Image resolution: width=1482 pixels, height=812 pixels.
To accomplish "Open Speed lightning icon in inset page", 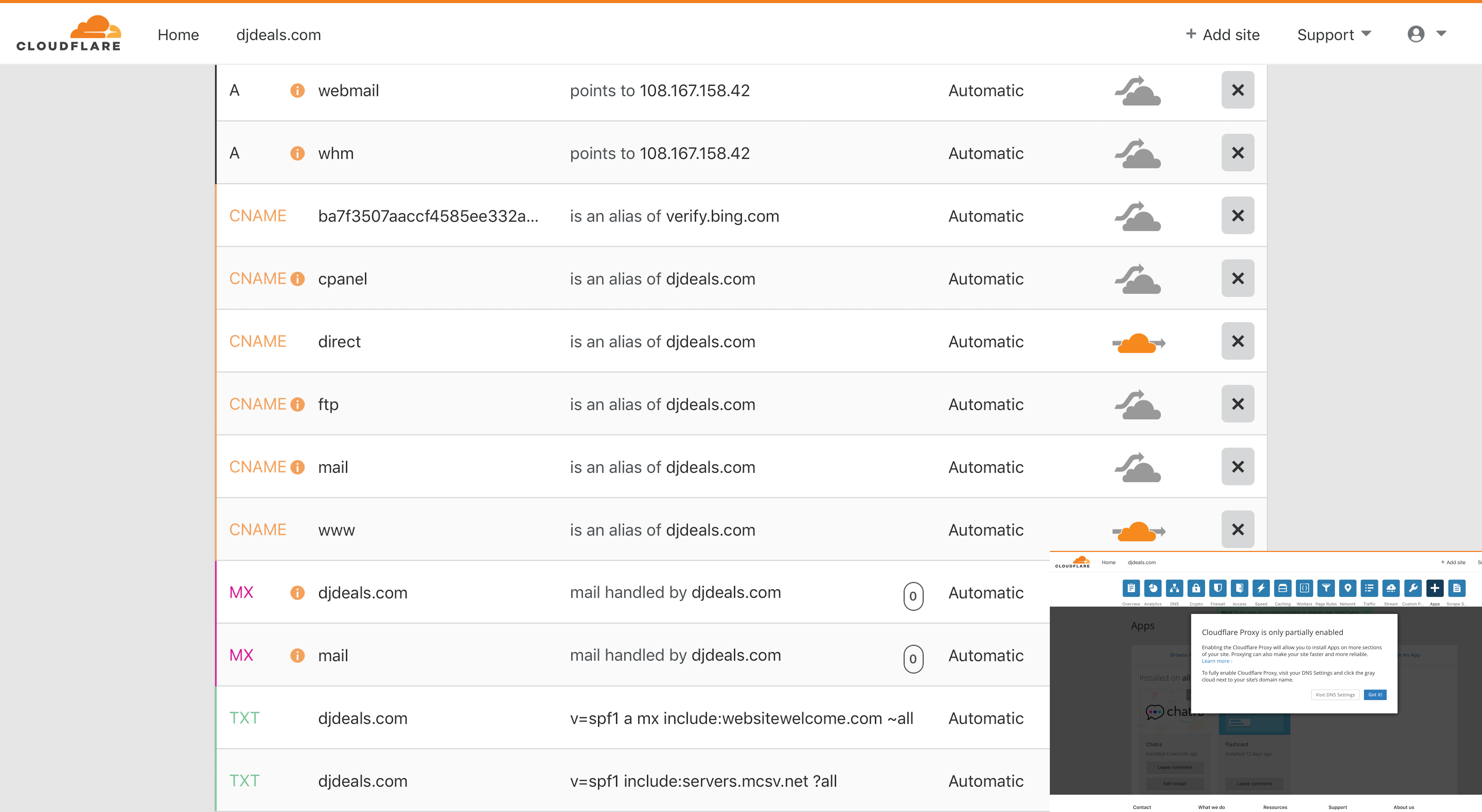I will pos(1261,588).
